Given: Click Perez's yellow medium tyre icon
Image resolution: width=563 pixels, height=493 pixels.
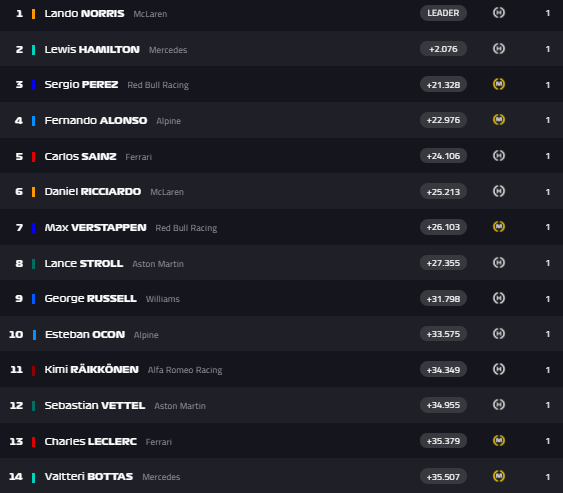Looking at the screenshot, I should point(499,84).
